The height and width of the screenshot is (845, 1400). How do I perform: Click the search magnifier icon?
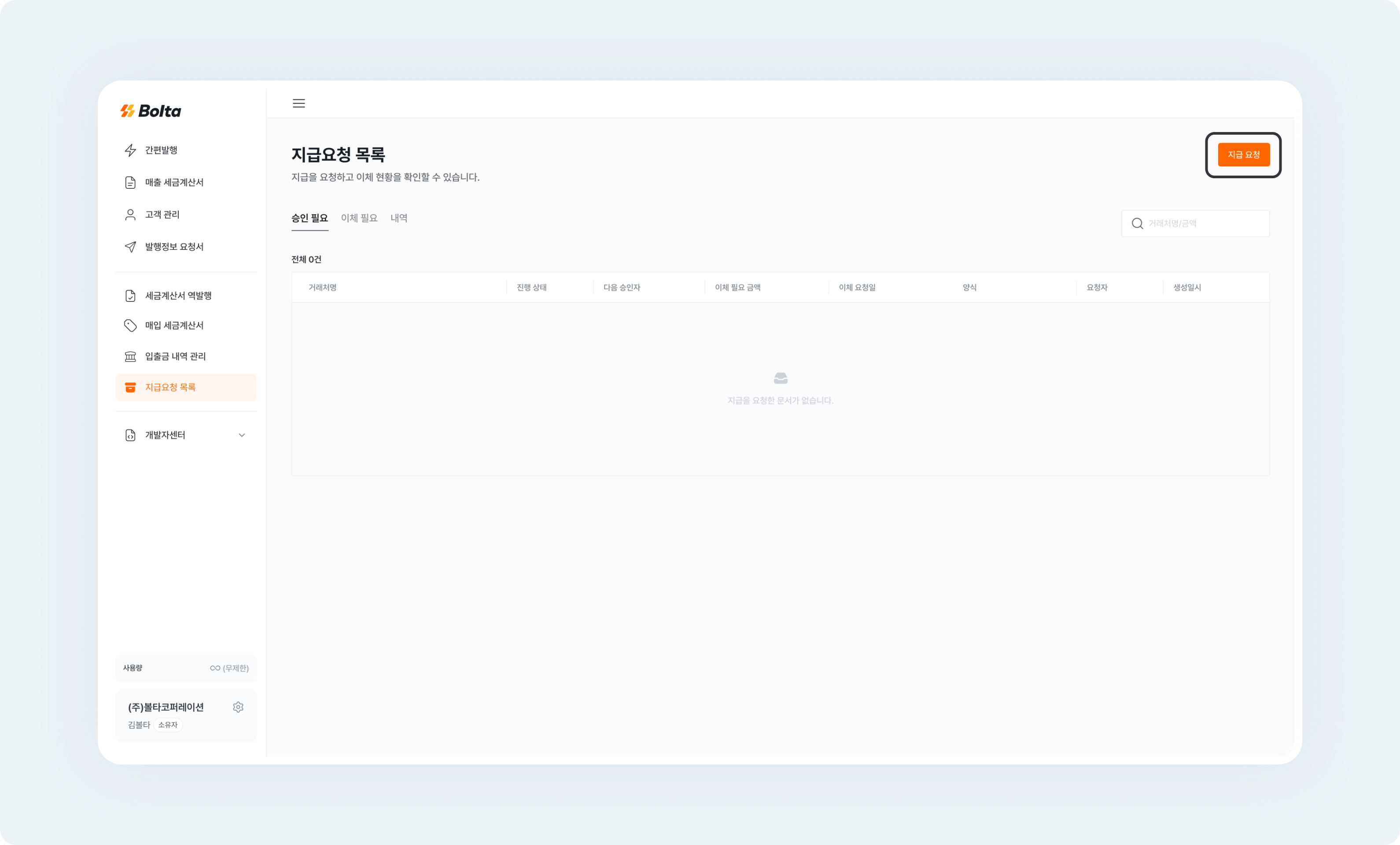point(1138,224)
